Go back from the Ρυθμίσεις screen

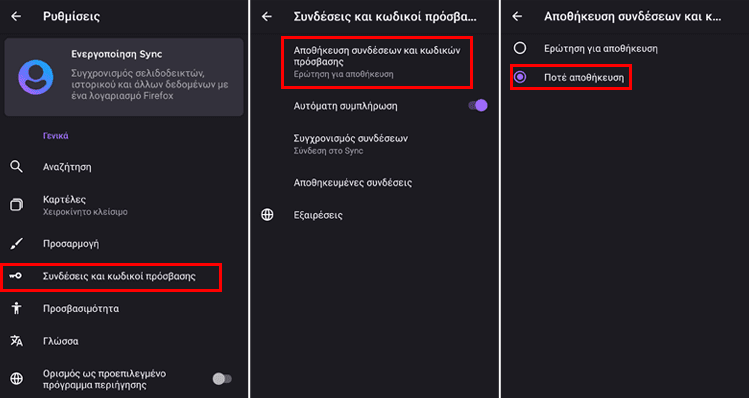(16, 16)
